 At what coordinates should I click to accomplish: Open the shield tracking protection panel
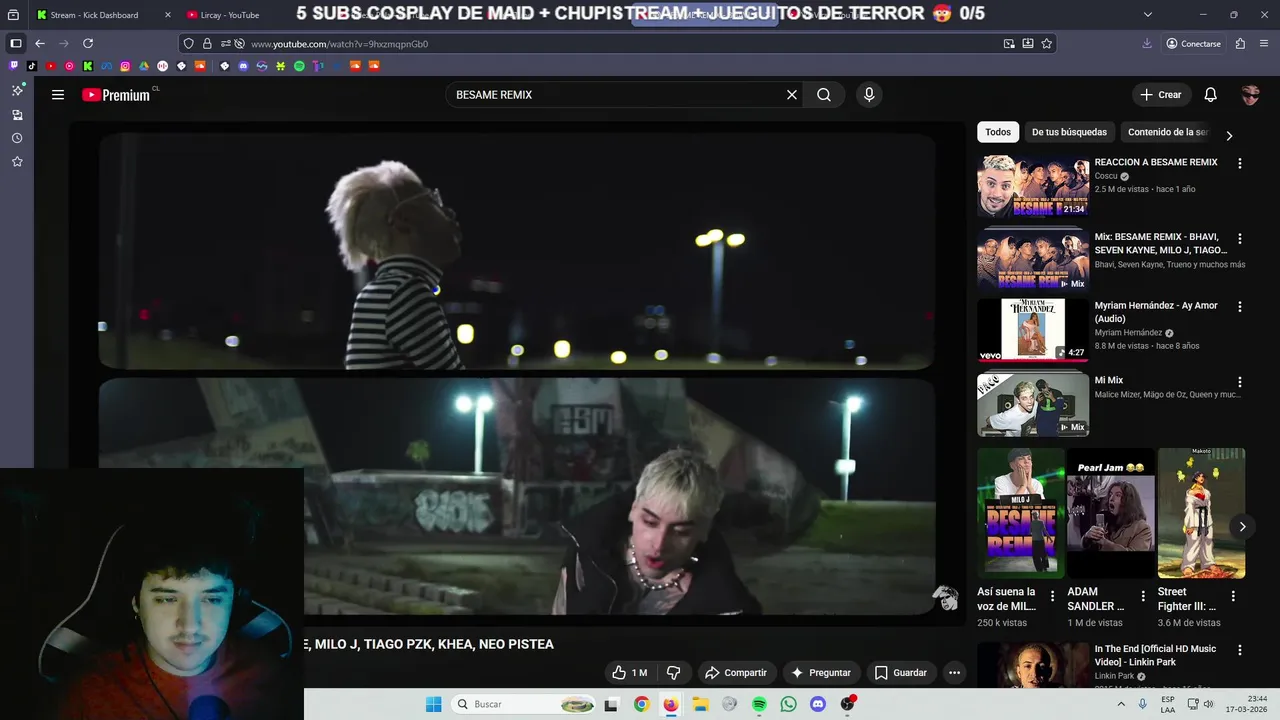click(x=189, y=44)
